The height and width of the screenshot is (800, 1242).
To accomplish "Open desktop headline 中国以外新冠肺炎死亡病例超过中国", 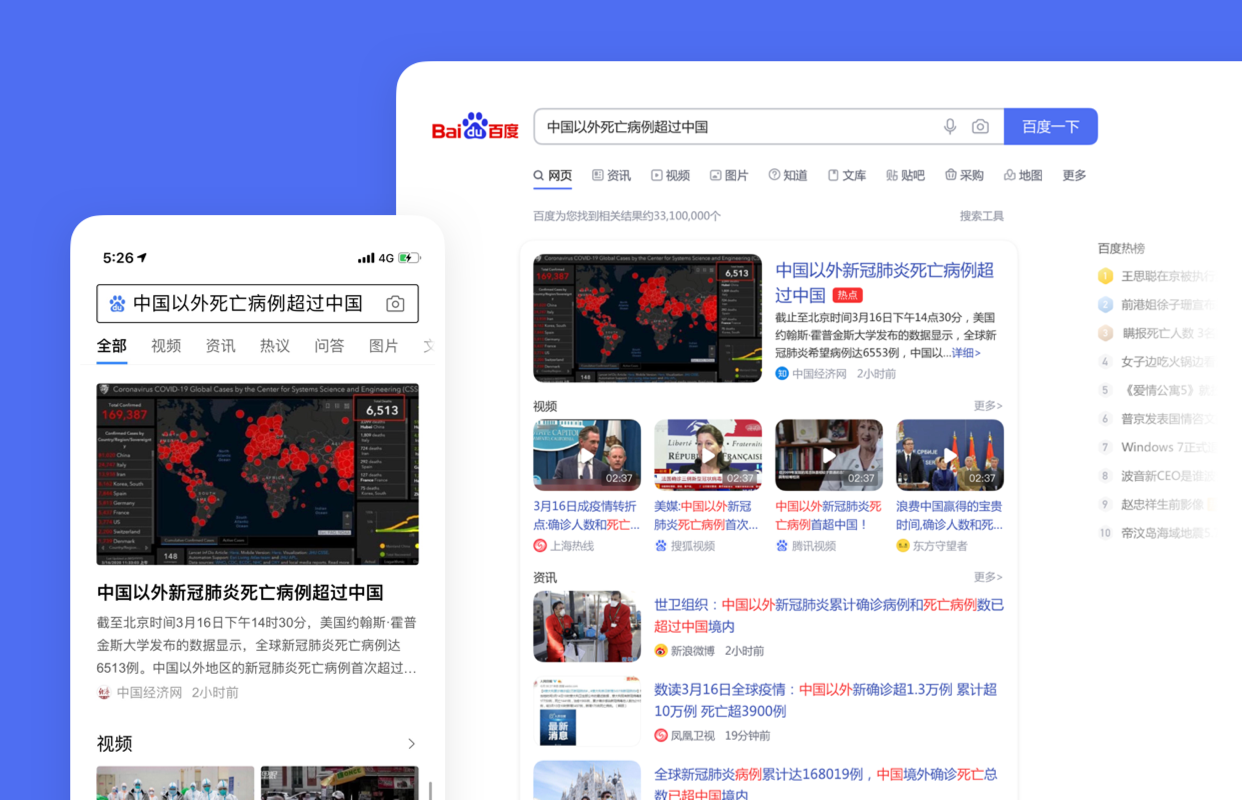I will 884,282.
